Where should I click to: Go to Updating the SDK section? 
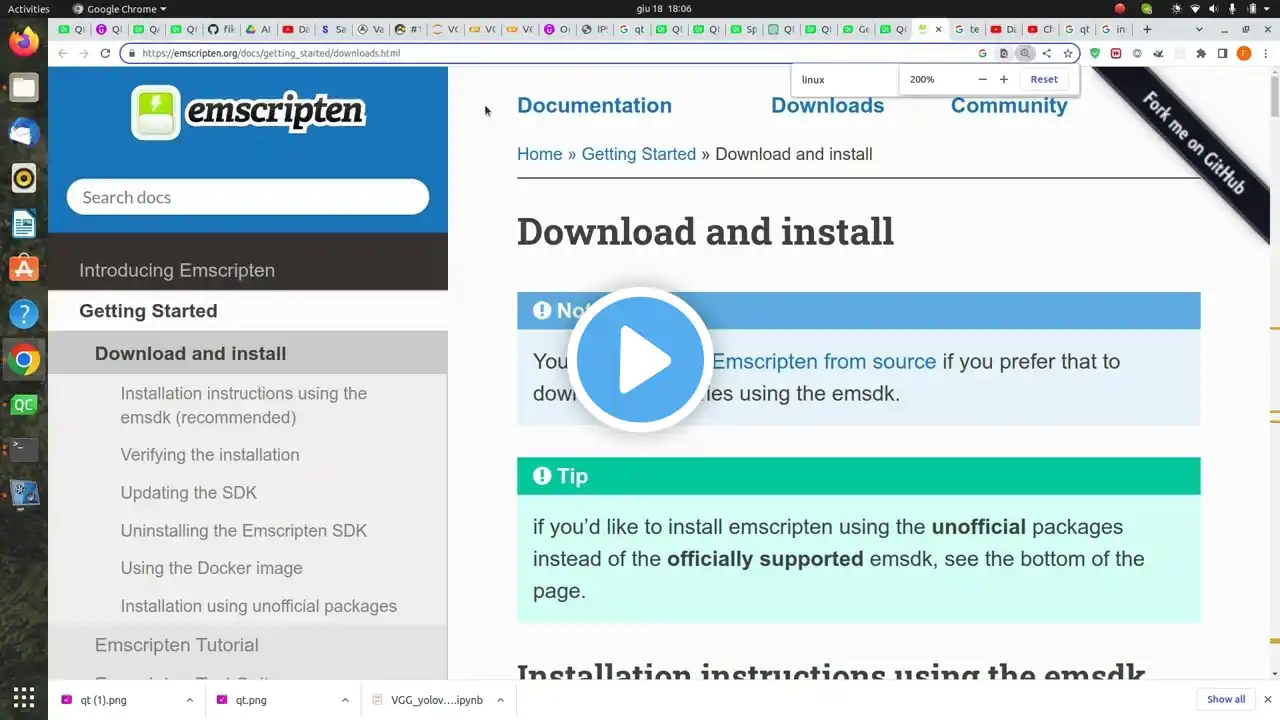[189, 493]
